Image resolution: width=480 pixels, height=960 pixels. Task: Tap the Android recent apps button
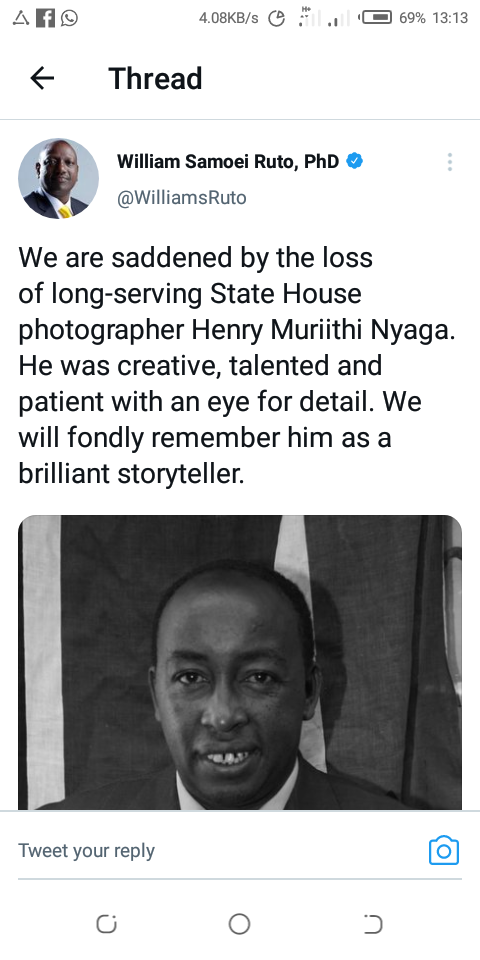click(x=107, y=924)
